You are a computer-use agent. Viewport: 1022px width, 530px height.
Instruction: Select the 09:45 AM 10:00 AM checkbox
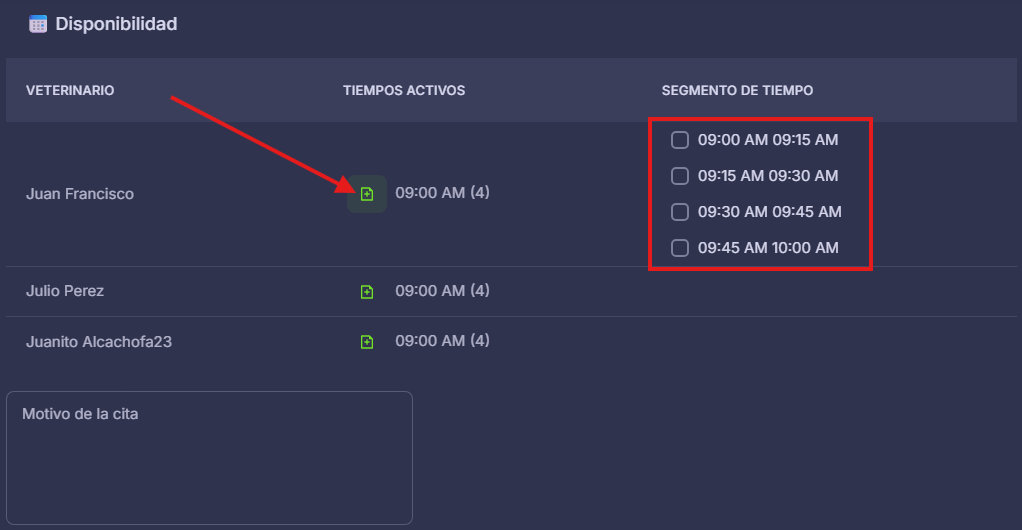pos(680,248)
